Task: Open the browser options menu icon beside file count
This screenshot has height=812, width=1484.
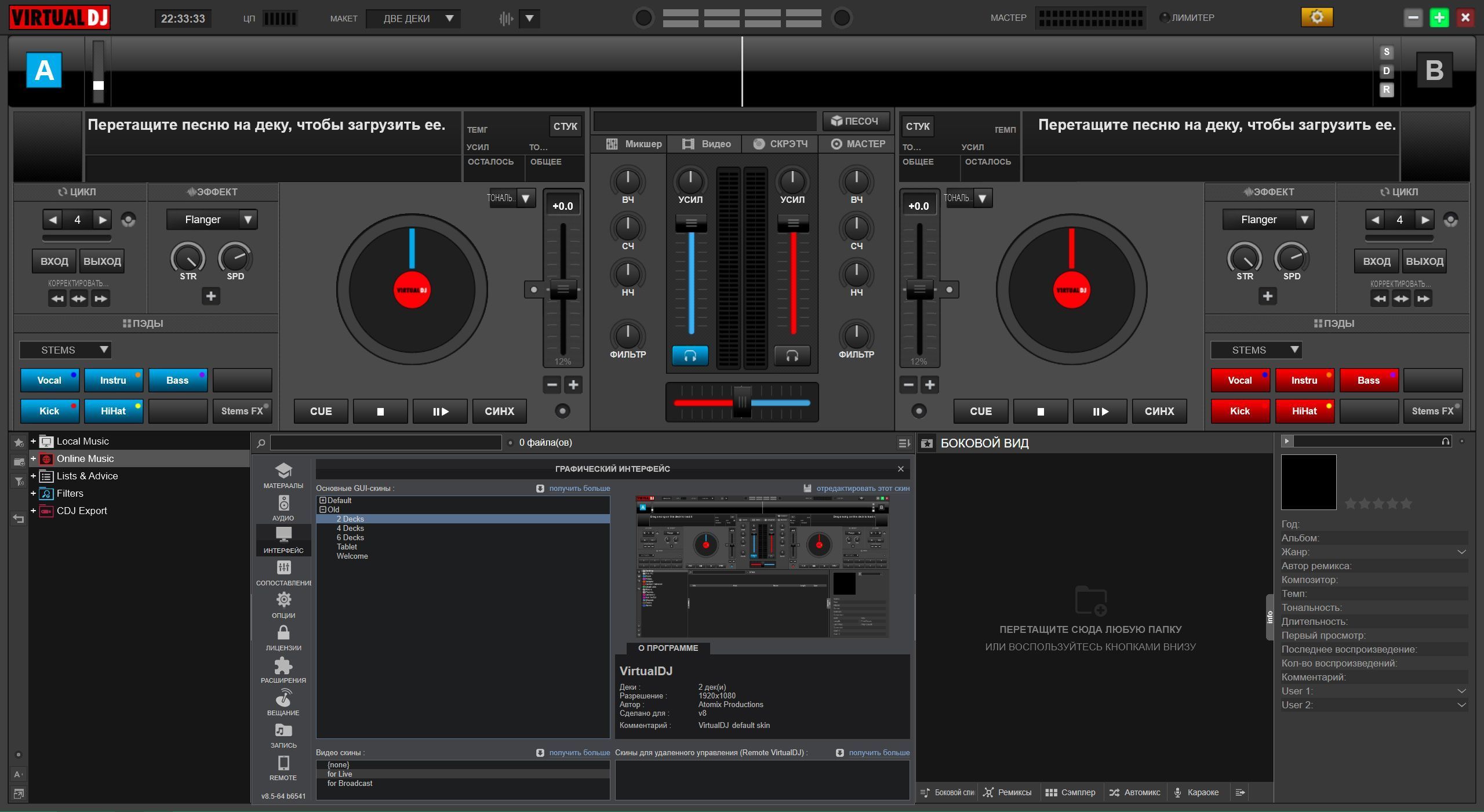Action: coord(903,443)
